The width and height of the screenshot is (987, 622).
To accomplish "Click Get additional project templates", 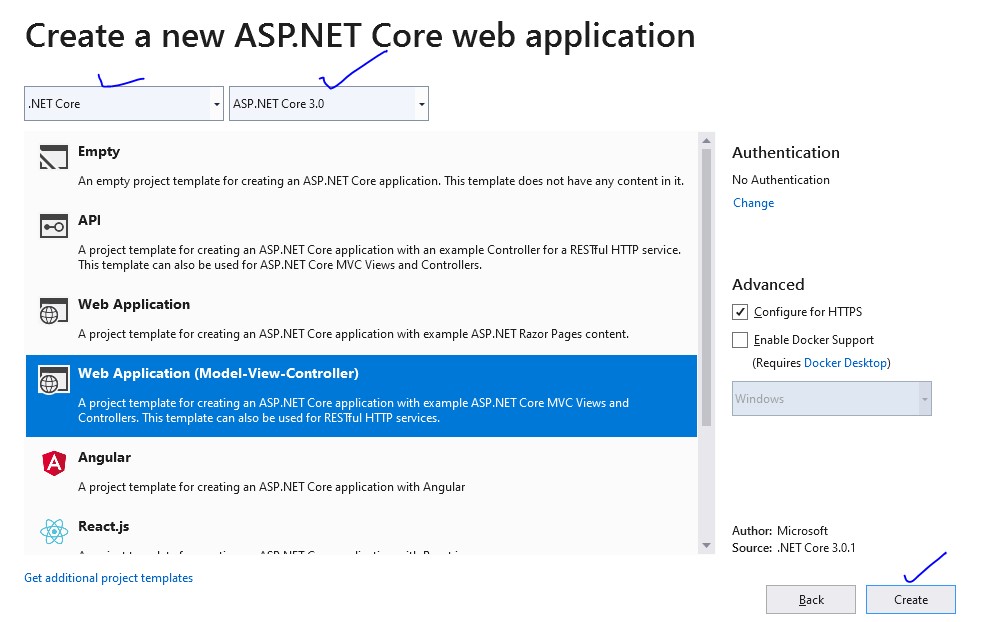I will click(x=108, y=577).
